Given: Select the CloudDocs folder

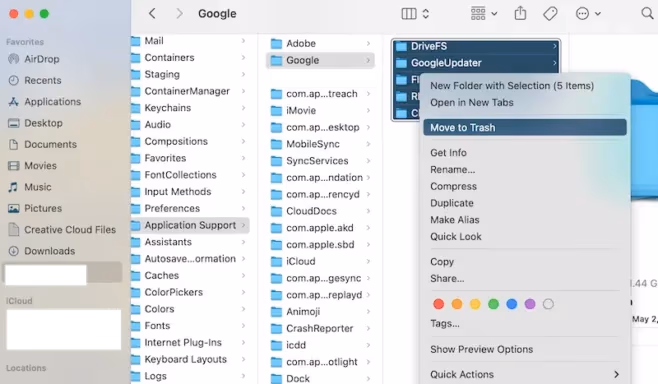Looking at the screenshot, I should click(x=320, y=211).
